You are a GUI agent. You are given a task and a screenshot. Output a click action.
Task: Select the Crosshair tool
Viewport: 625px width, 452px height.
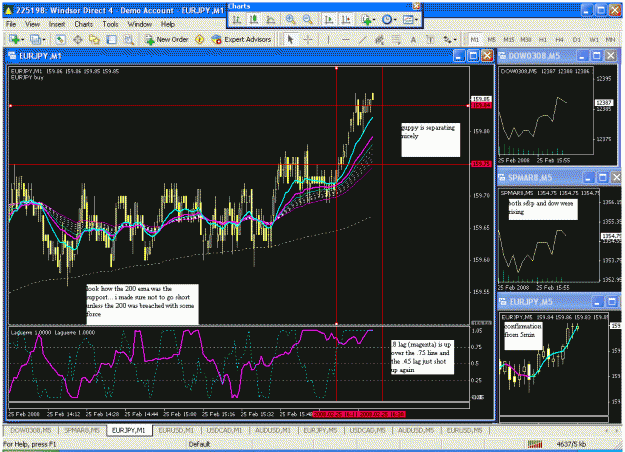tap(308, 39)
